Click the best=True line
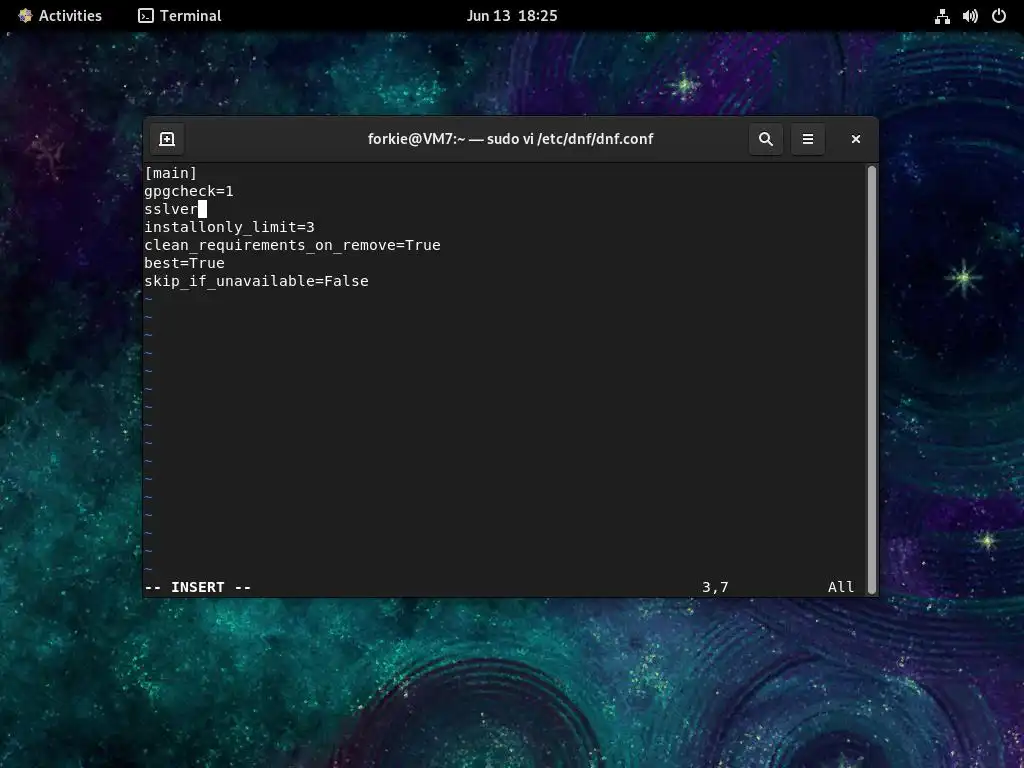This screenshot has width=1024, height=768. [x=184, y=263]
